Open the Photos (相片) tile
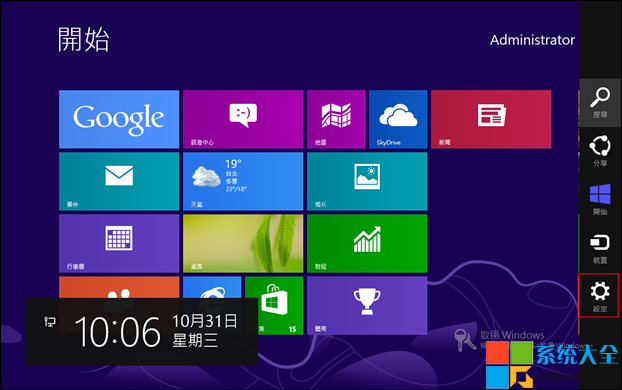The image size is (622, 390). 367,181
